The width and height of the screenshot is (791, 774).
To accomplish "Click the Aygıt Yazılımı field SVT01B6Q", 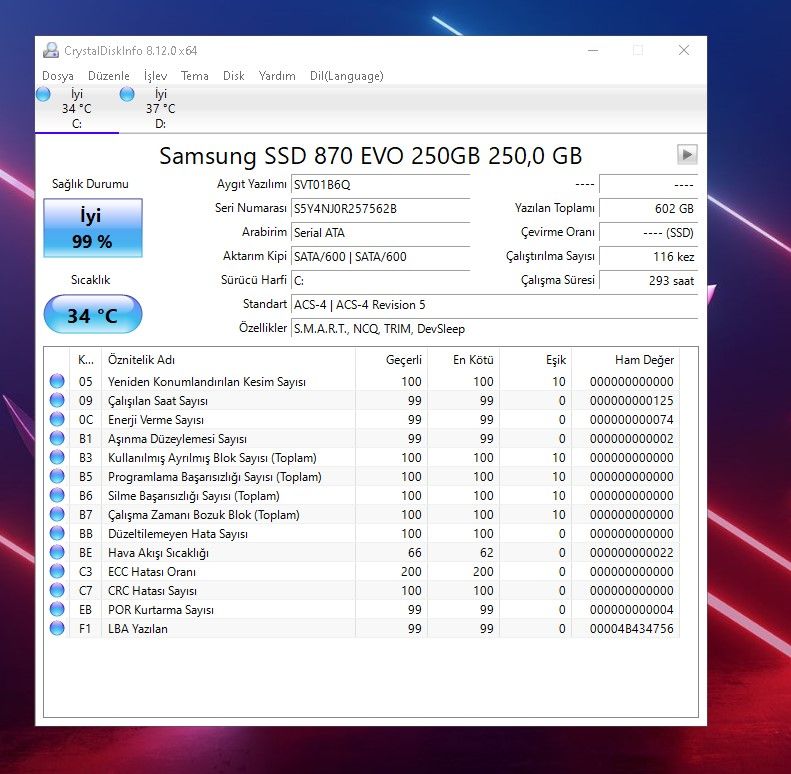I will coord(380,185).
